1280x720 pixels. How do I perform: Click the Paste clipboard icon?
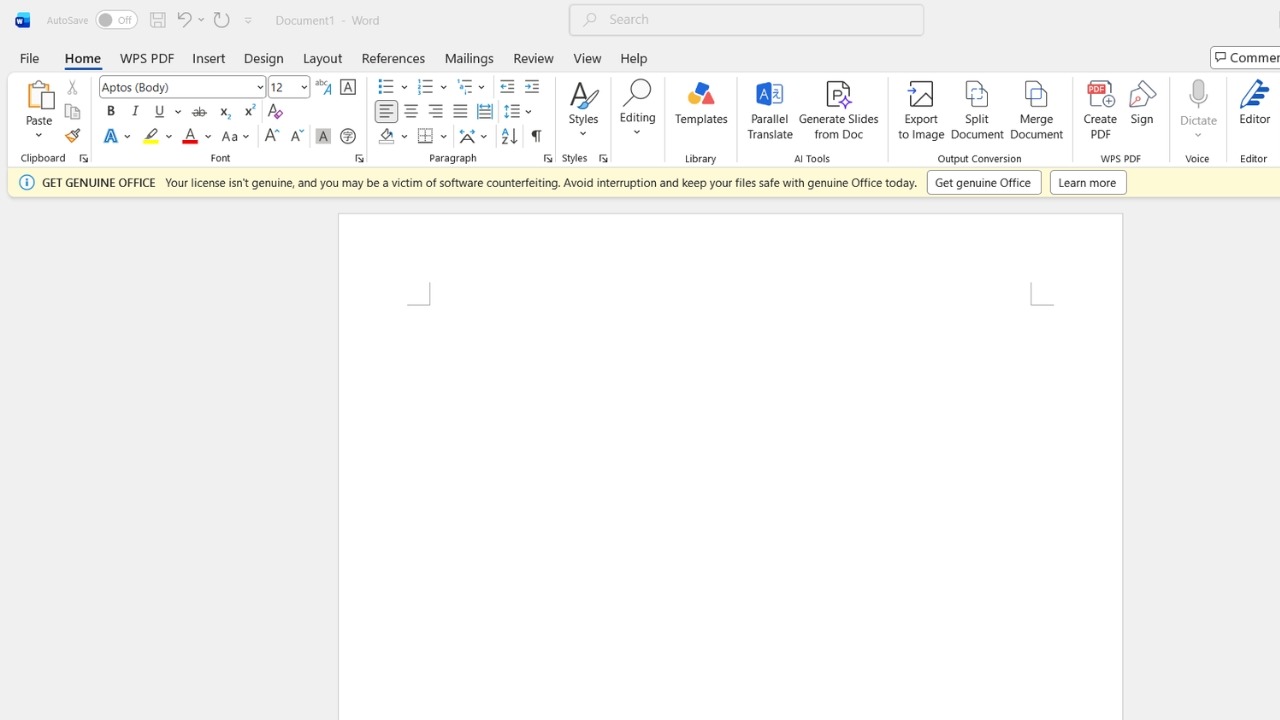[39, 96]
